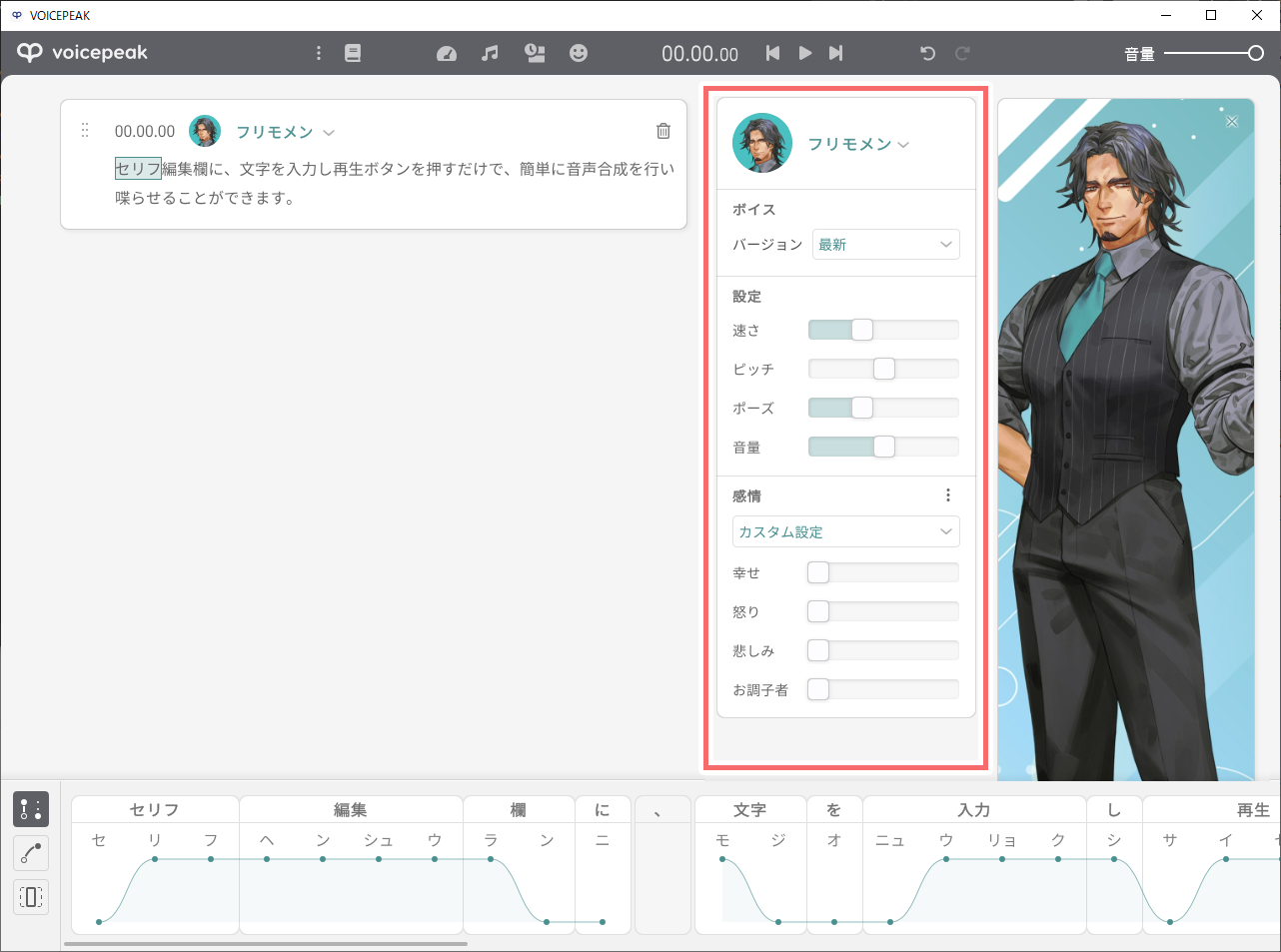The width and height of the screenshot is (1281, 952).
Task: Select the 文字 word in the accent editor
Action: click(x=750, y=809)
